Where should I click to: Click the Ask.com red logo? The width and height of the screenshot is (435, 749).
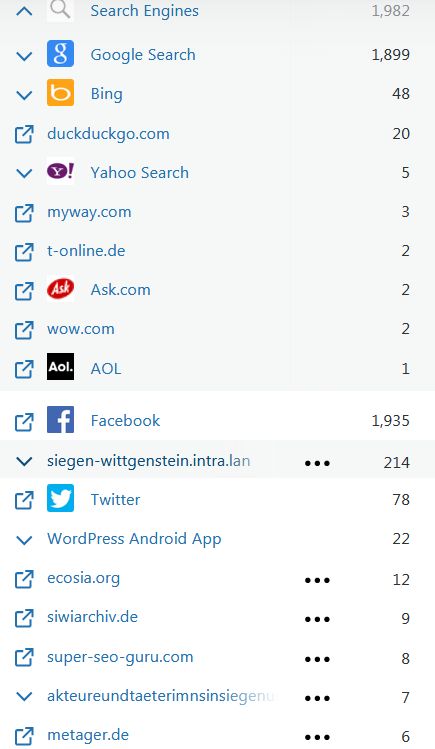60,289
